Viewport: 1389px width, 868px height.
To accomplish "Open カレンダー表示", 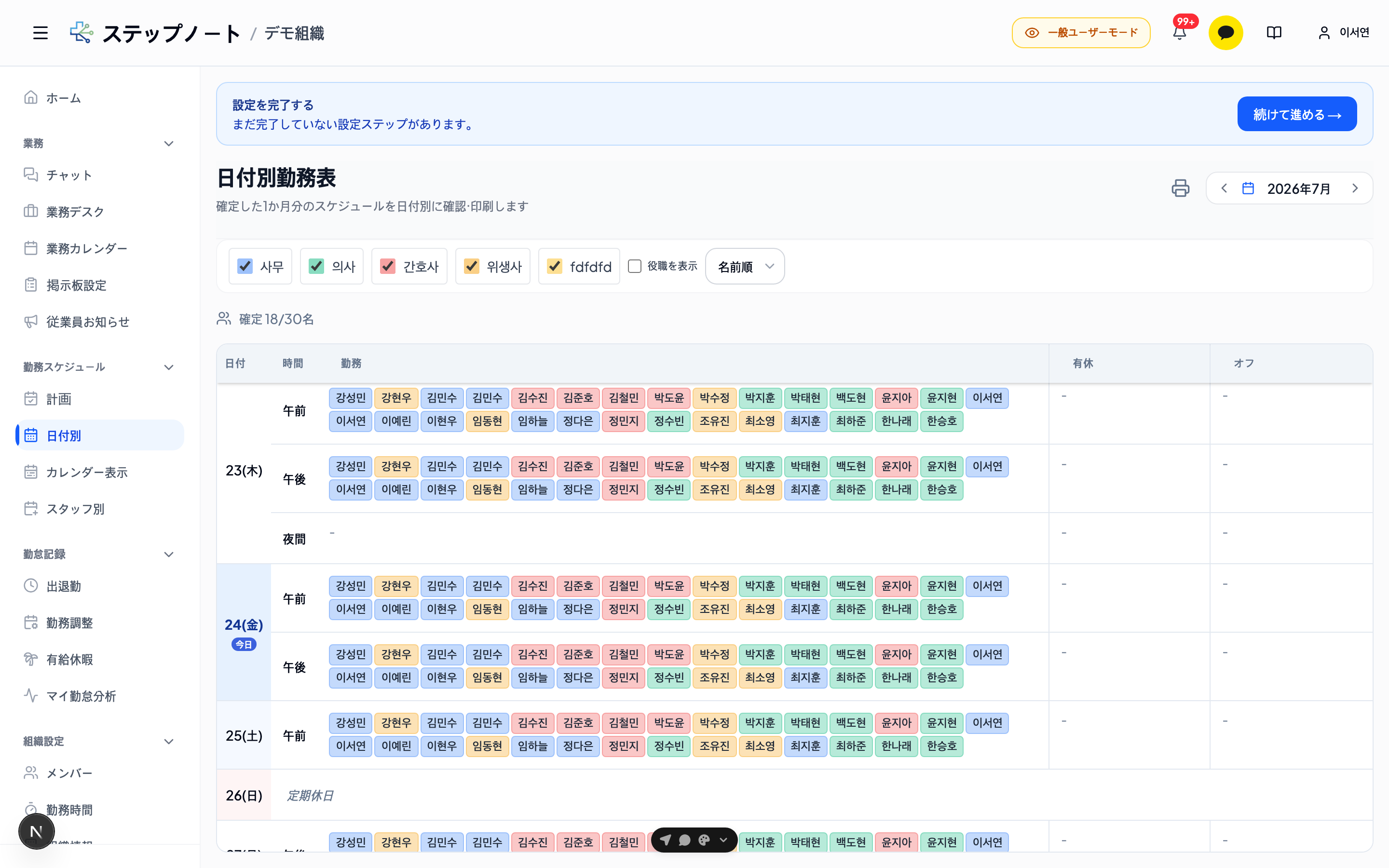I will click(100, 473).
